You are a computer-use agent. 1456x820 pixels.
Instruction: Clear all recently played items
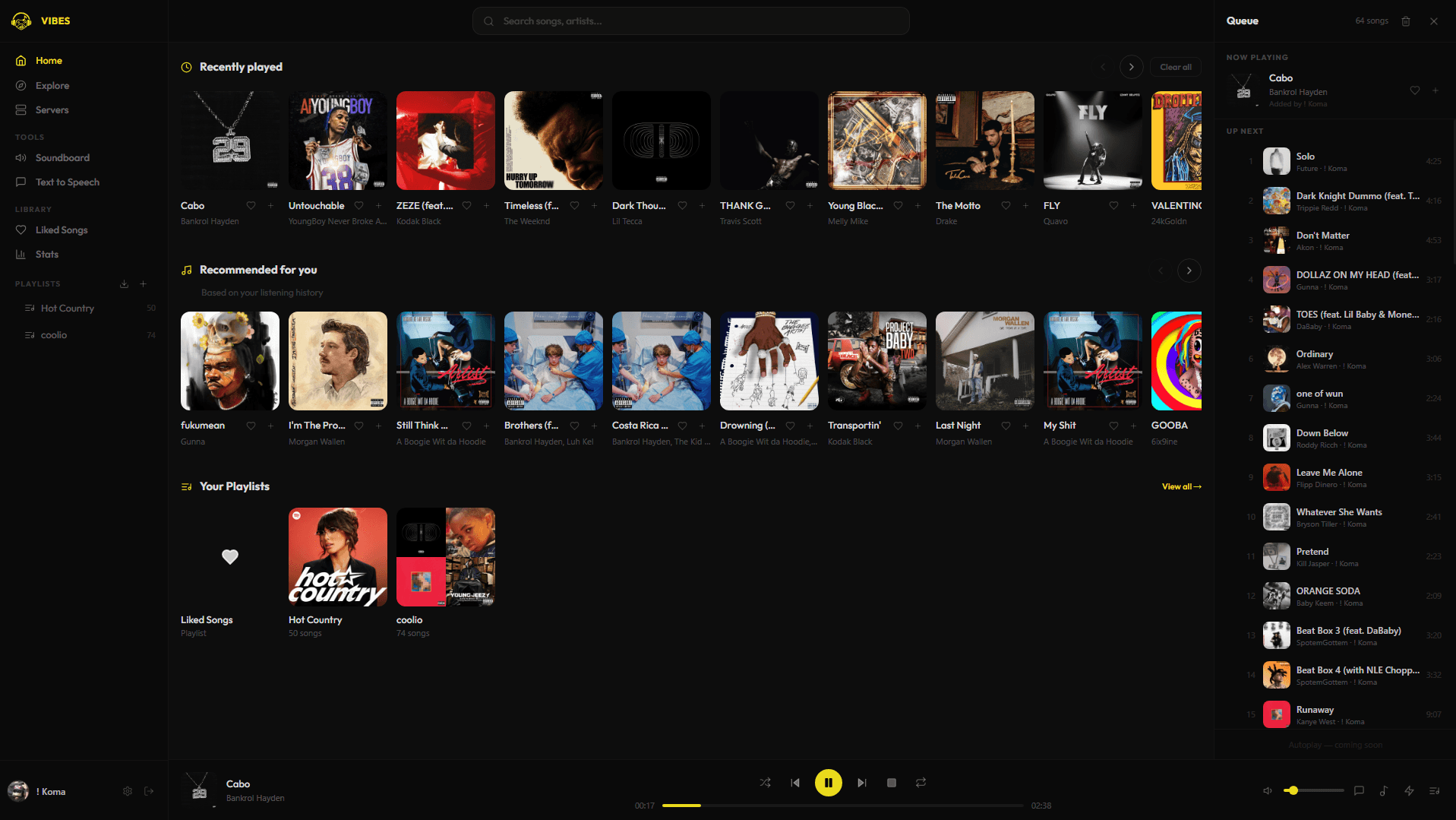pyautogui.click(x=1175, y=67)
